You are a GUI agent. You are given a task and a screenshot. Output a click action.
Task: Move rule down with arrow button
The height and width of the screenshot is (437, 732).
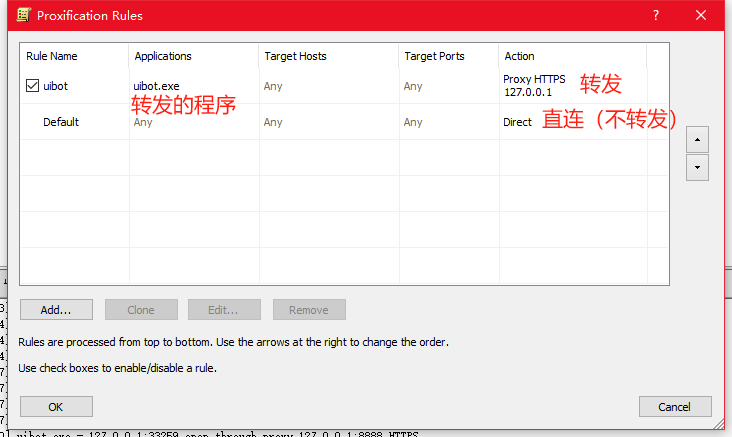tap(697, 167)
